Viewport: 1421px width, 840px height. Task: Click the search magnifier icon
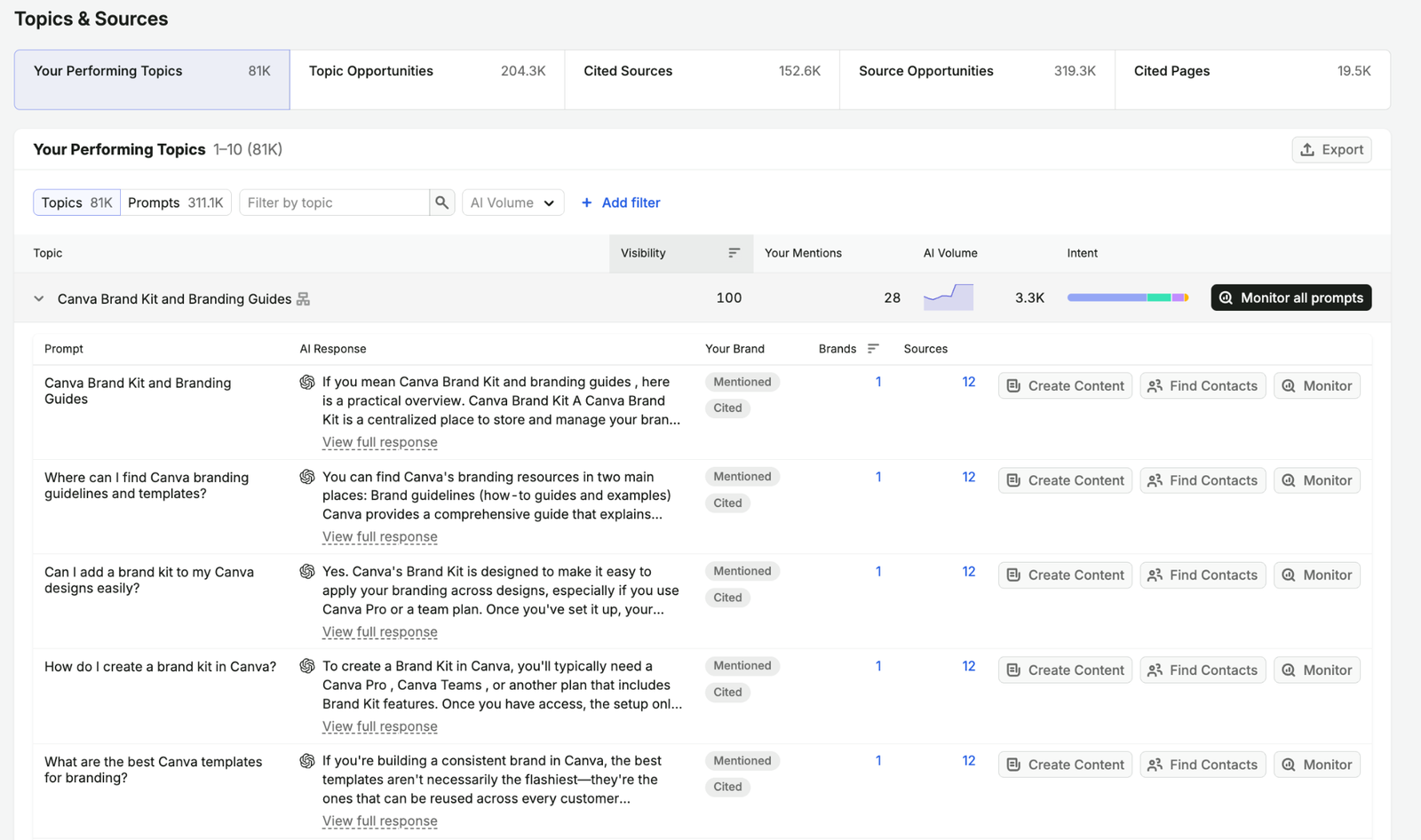click(x=441, y=202)
